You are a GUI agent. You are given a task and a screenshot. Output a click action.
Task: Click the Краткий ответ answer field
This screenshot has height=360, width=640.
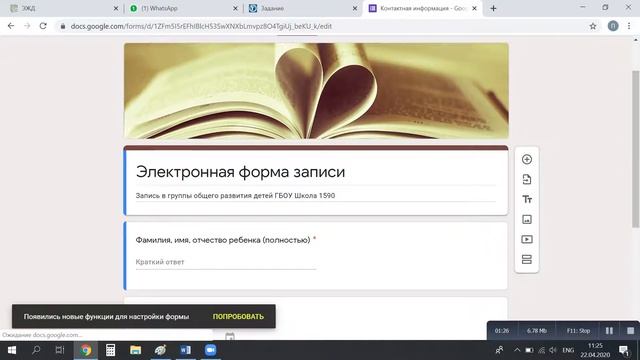[225, 262]
